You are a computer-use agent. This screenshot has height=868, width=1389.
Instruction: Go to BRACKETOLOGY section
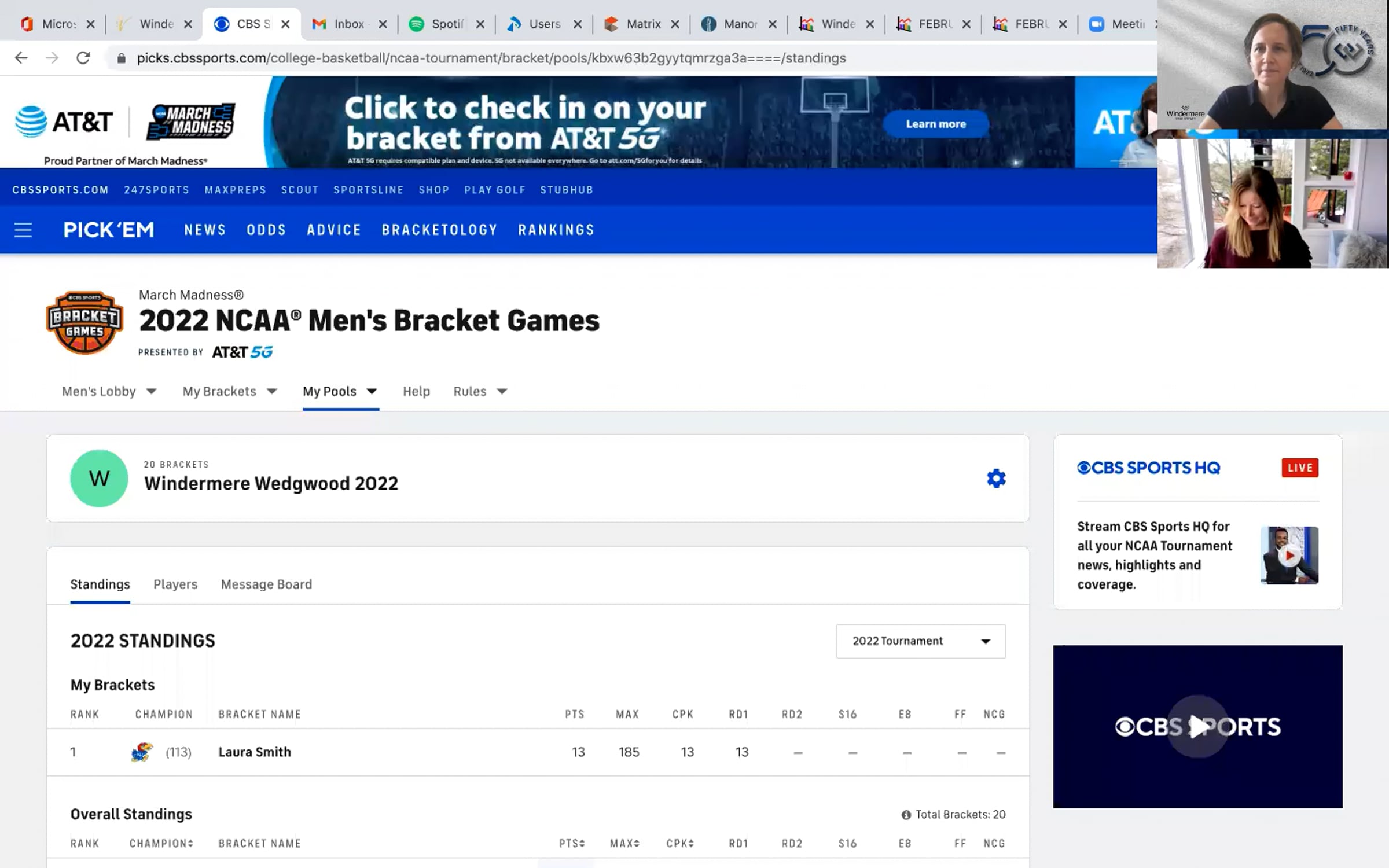tap(440, 230)
